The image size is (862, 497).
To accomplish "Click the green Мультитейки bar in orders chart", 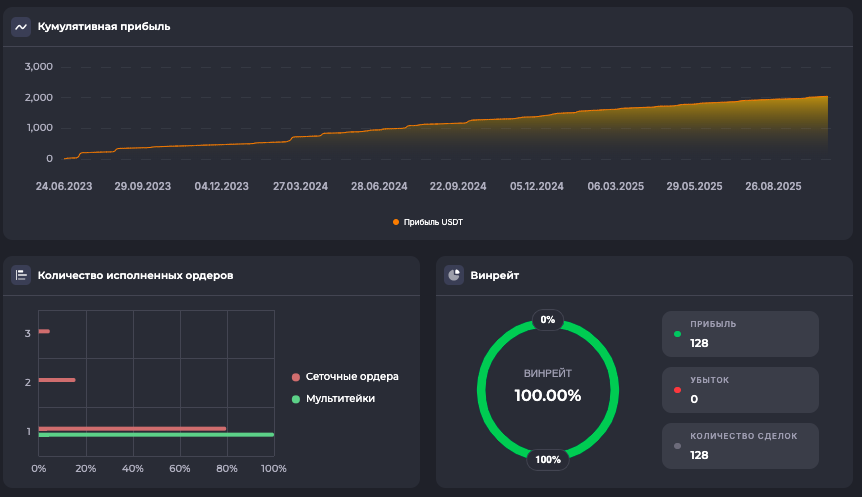I will point(156,435).
